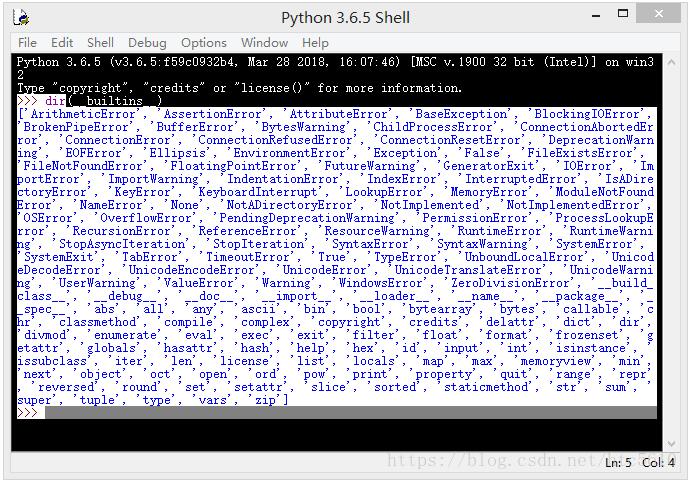Click 'AssertionError' in the output

tap(213, 114)
